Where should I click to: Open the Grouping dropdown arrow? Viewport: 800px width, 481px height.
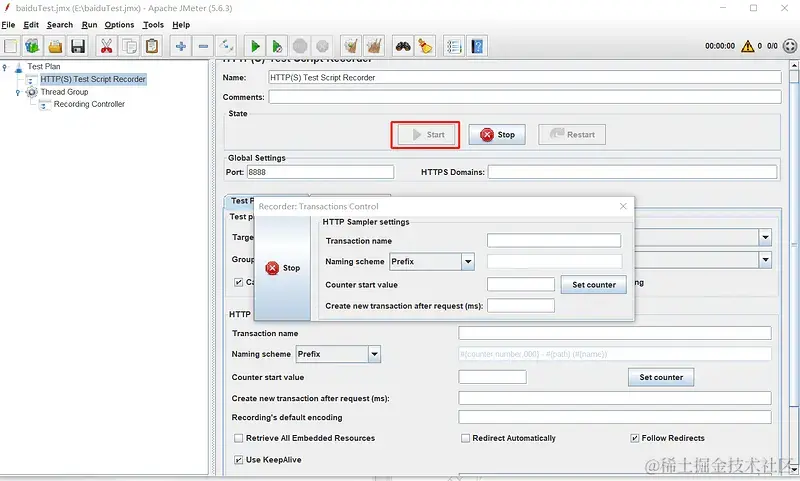[x=765, y=260]
